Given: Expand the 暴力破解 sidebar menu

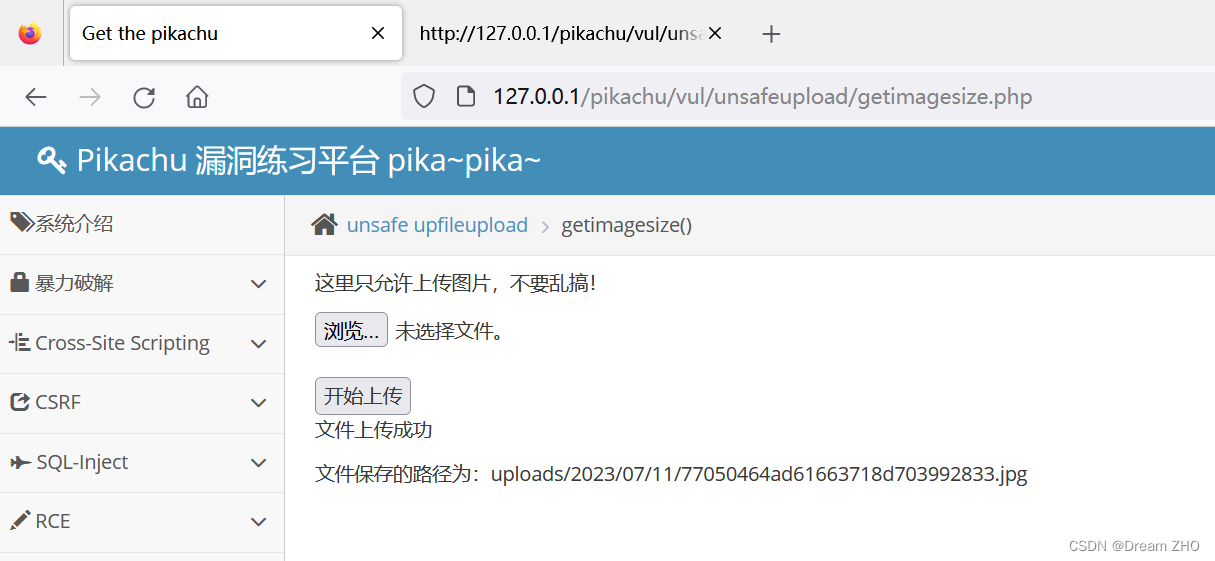Looking at the screenshot, I should tap(138, 284).
